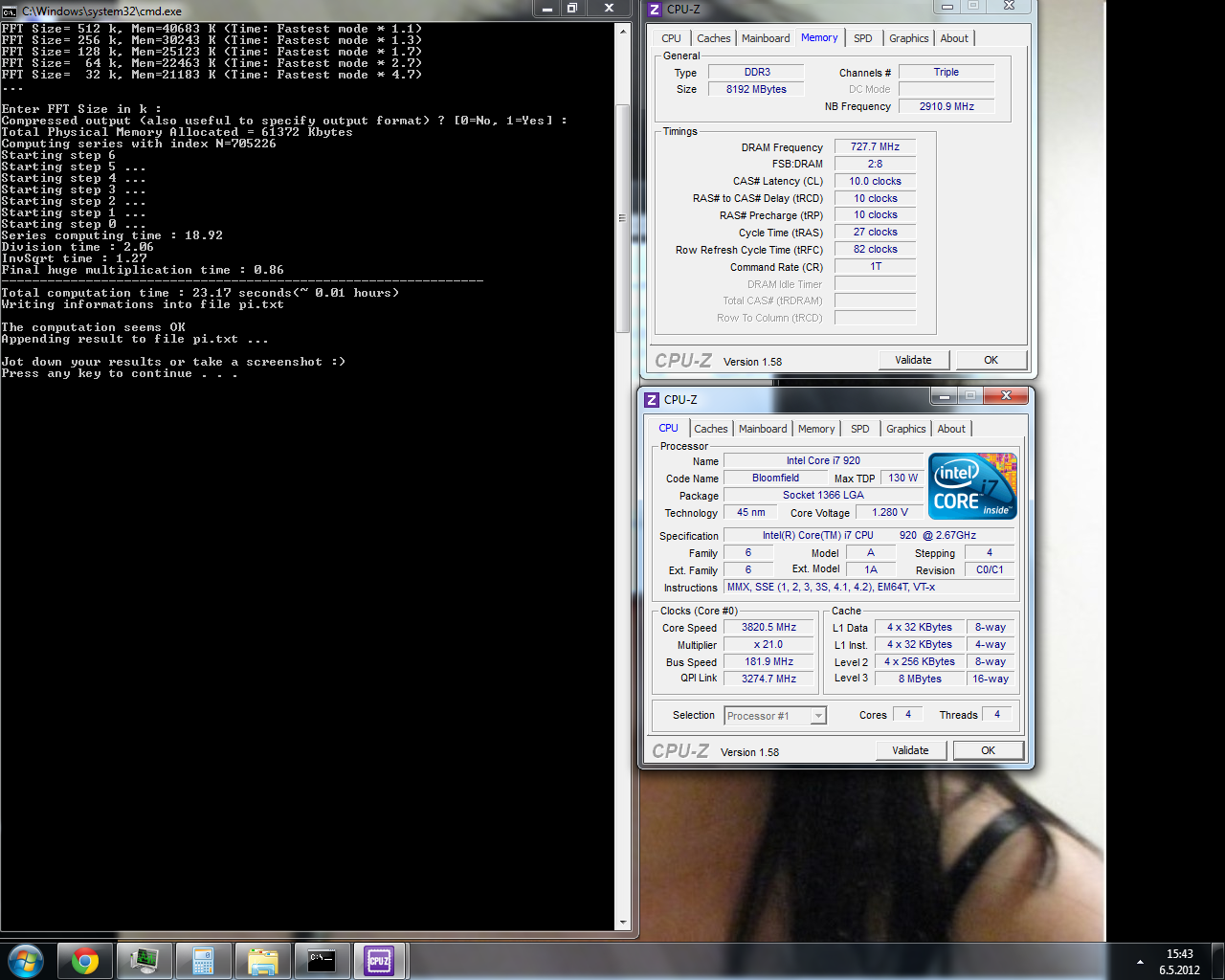Open SPD tab in lower CPU-Z window
Viewport: 1225px width, 980px height.
[x=860, y=429]
